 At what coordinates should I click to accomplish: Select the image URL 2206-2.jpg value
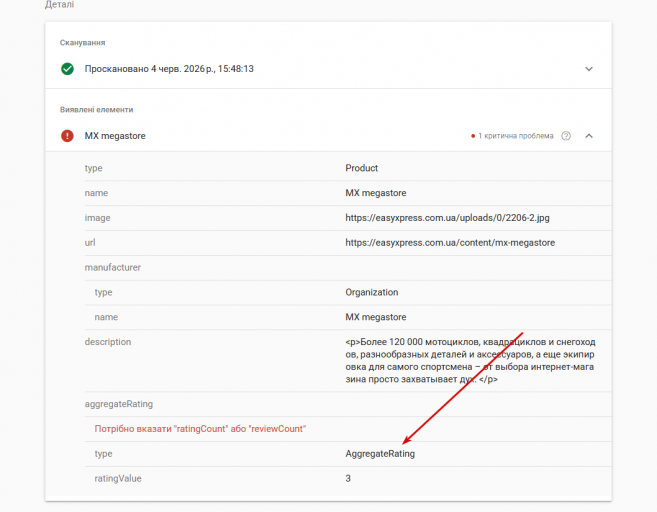pos(447,218)
